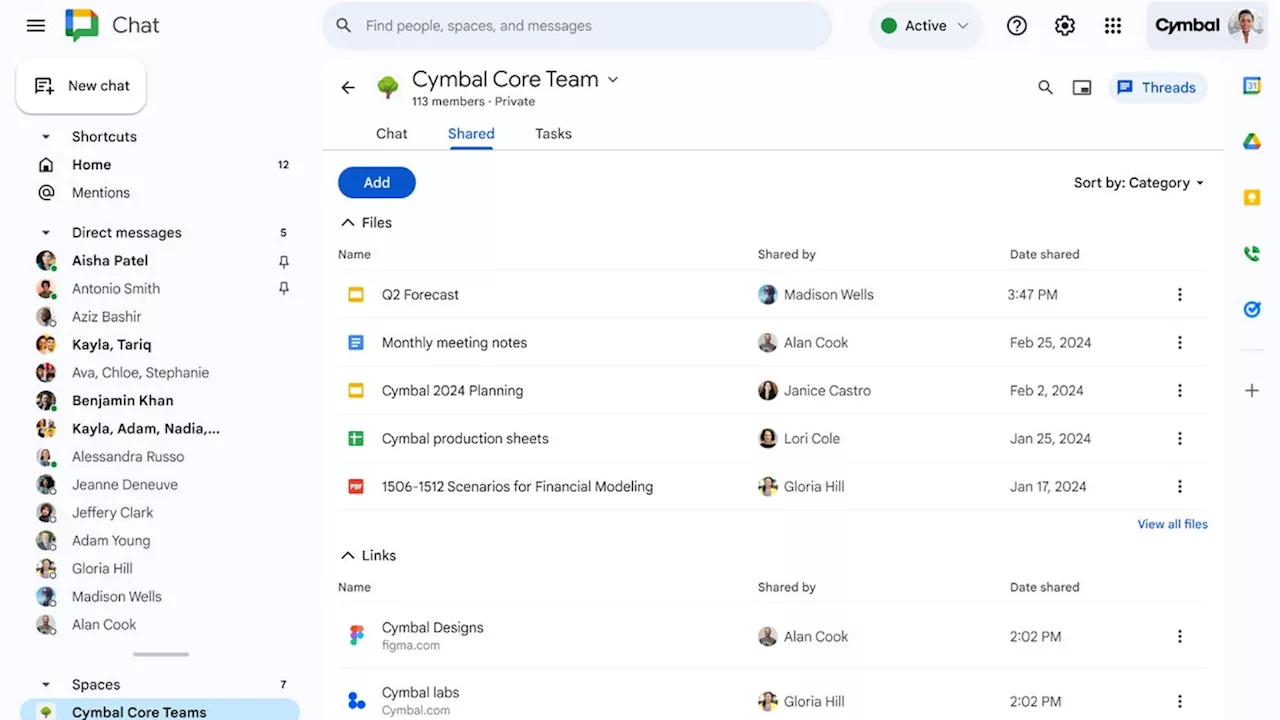Go back with the arrow icon
This screenshot has width=1280, height=720.
coord(348,88)
